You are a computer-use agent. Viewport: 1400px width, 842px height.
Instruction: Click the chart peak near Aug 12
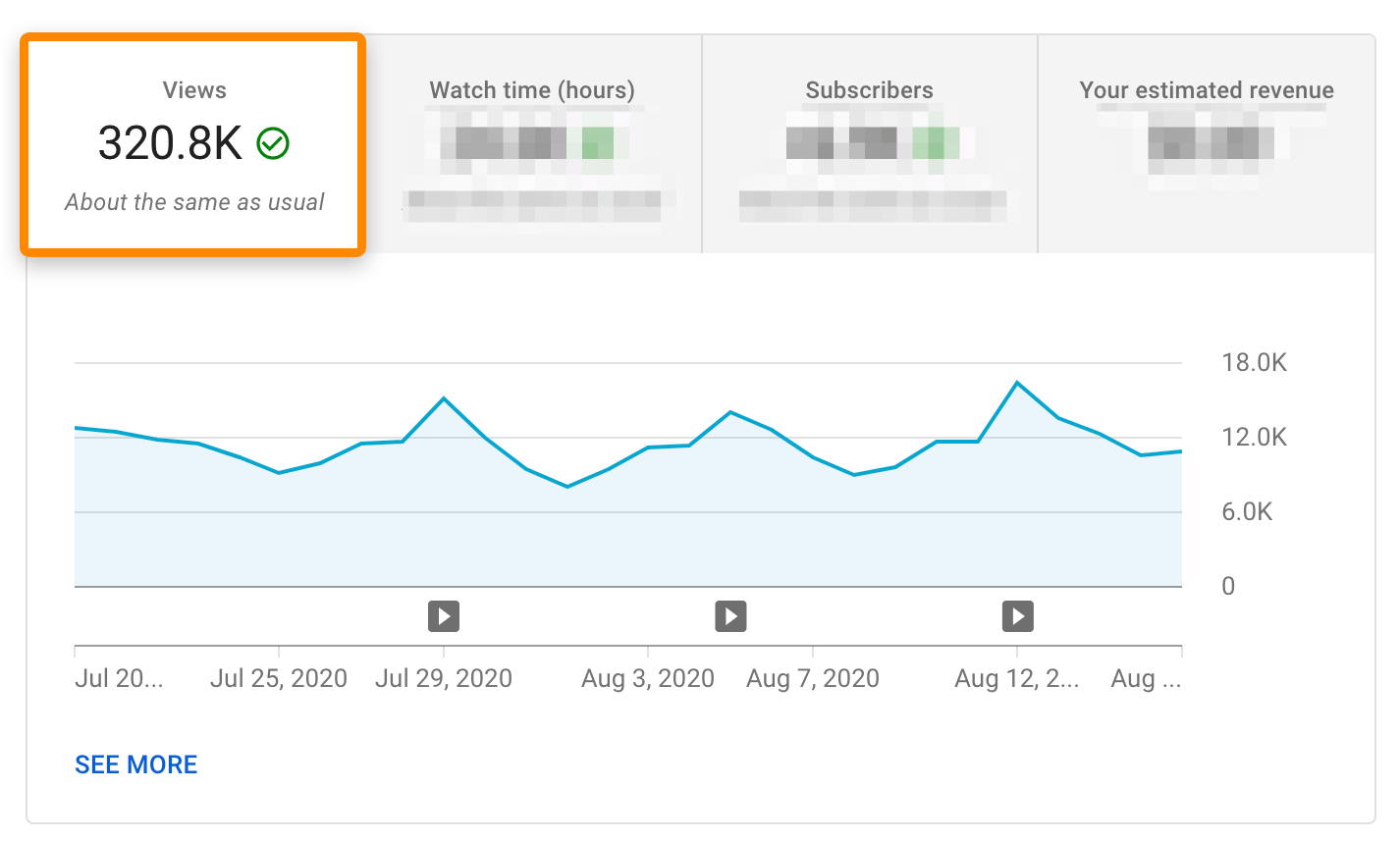coord(1018,381)
